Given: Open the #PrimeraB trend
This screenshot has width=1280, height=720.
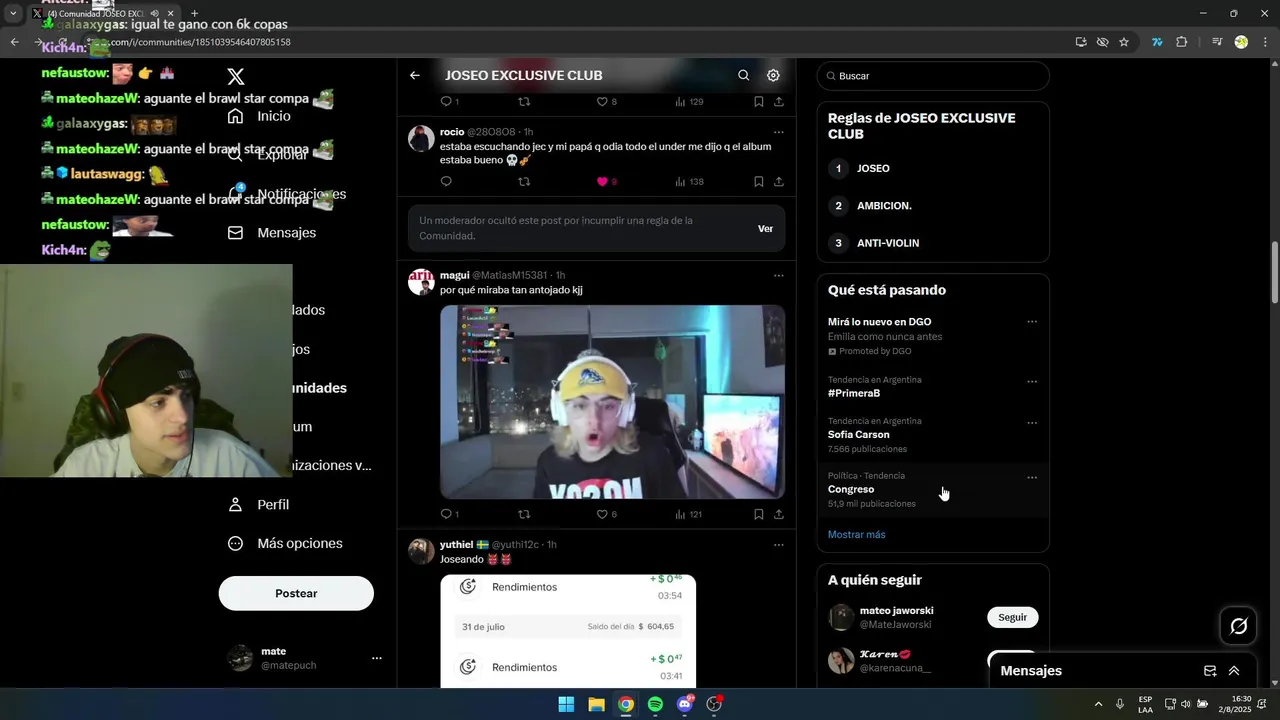Looking at the screenshot, I should click(933, 387).
